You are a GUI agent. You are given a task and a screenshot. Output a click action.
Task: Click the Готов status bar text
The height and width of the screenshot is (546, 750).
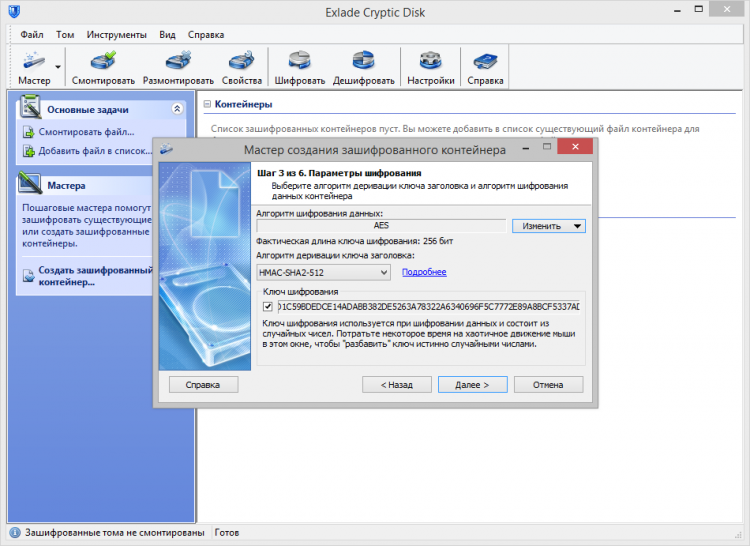click(227, 533)
